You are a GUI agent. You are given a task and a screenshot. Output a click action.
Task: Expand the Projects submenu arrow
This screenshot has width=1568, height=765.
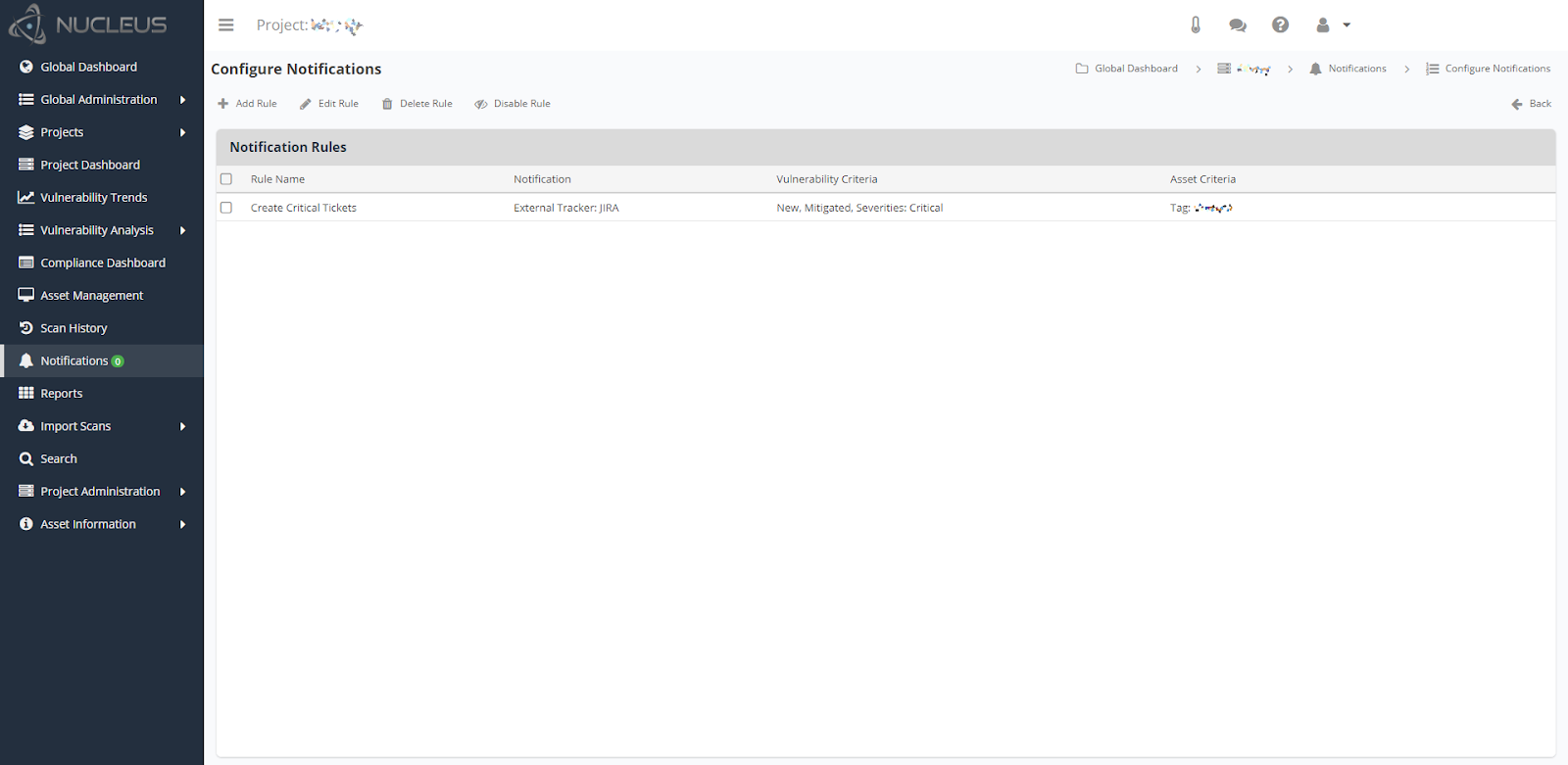[182, 132]
